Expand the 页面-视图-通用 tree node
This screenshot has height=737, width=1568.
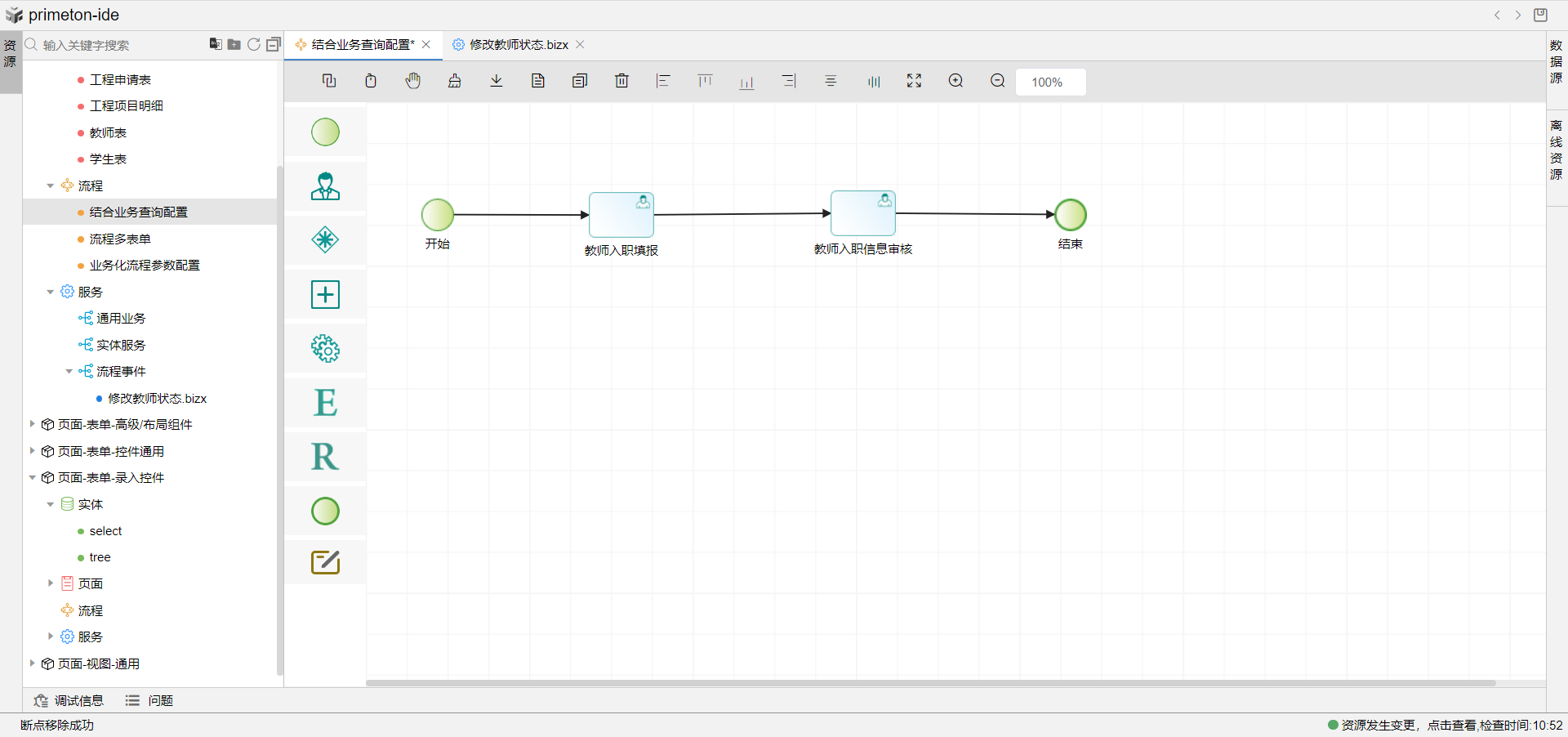pos(32,663)
